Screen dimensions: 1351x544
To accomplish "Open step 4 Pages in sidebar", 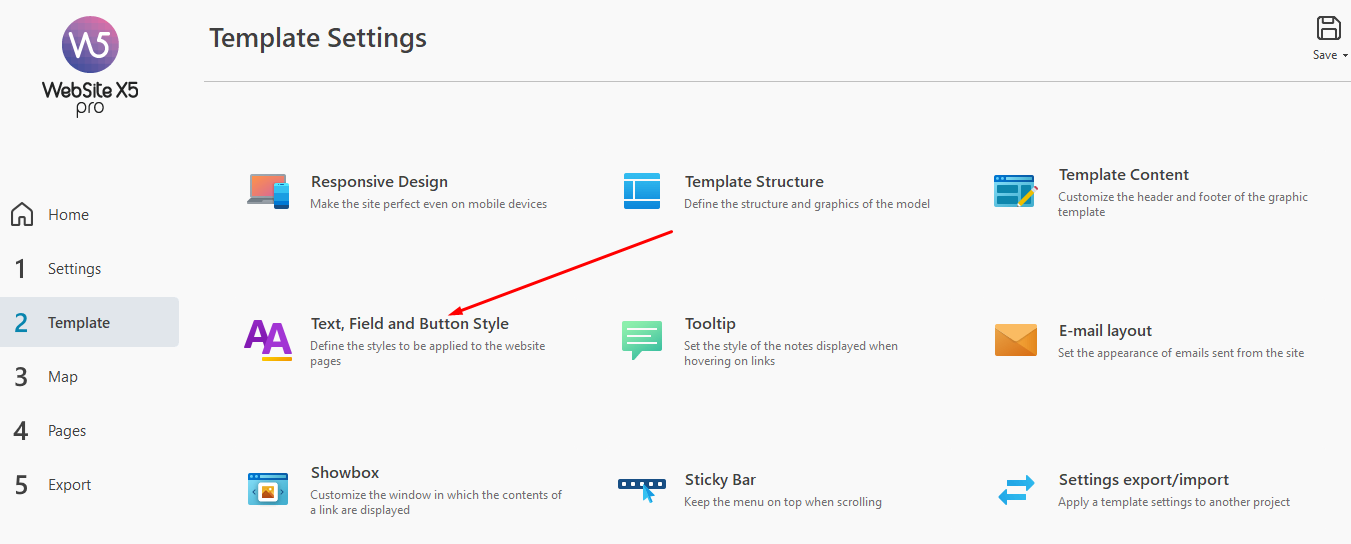I will click(x=67, y=431).
